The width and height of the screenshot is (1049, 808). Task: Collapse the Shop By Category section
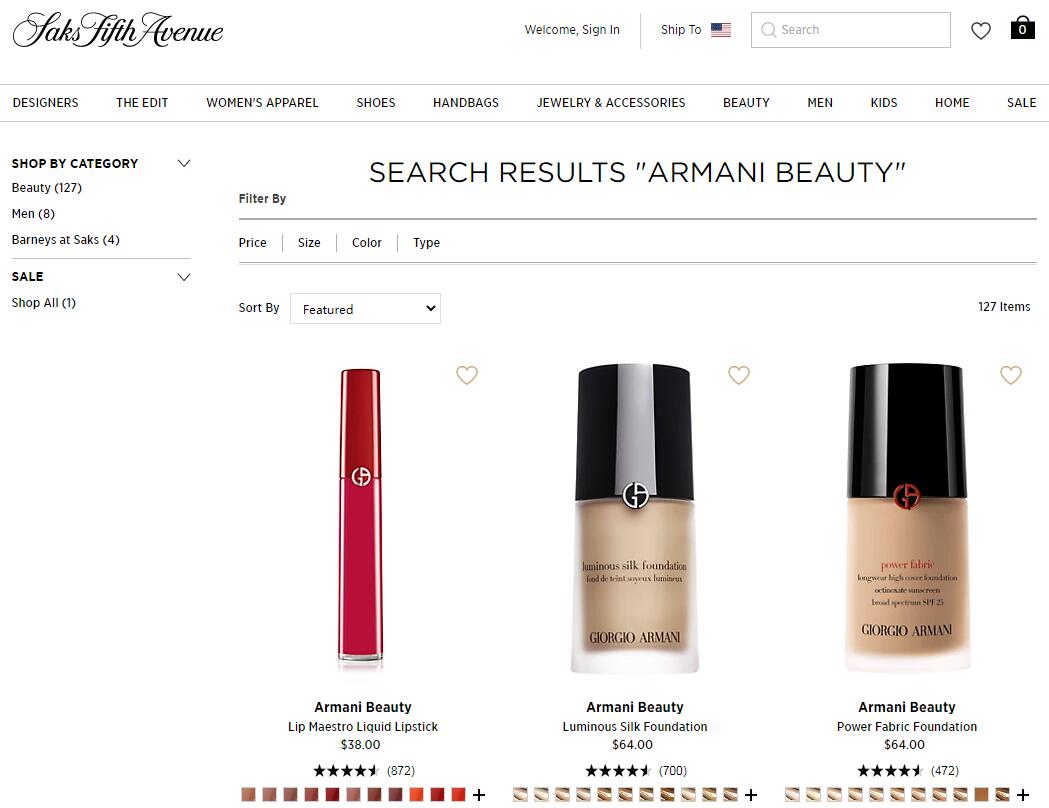coord(184,163)
